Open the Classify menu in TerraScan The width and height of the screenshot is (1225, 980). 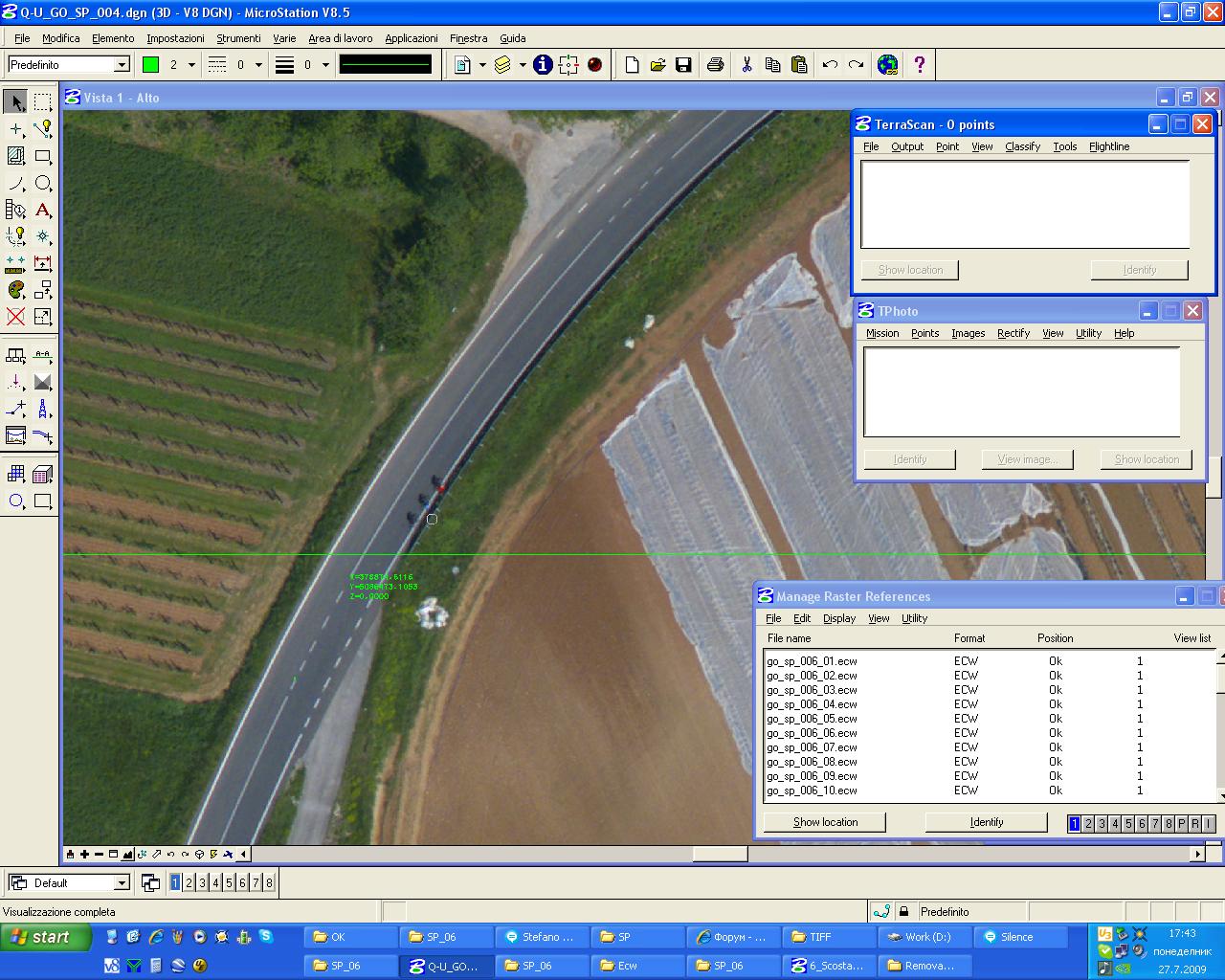click(1022, 146)
